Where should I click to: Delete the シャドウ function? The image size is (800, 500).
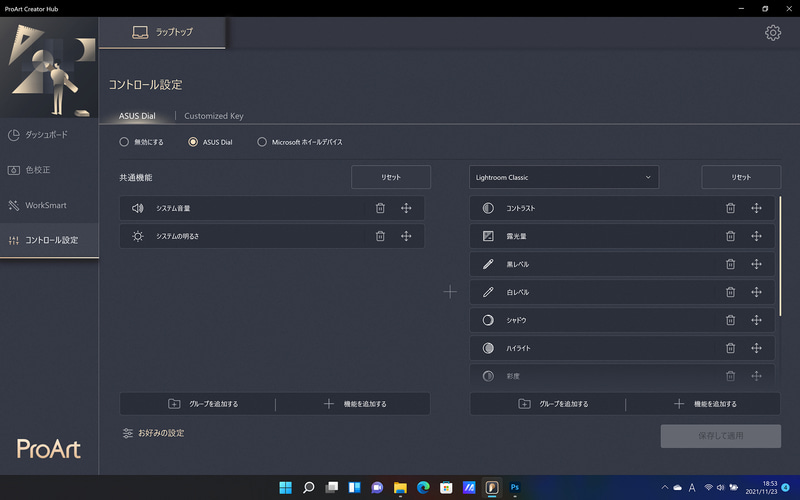click(731, 320)
